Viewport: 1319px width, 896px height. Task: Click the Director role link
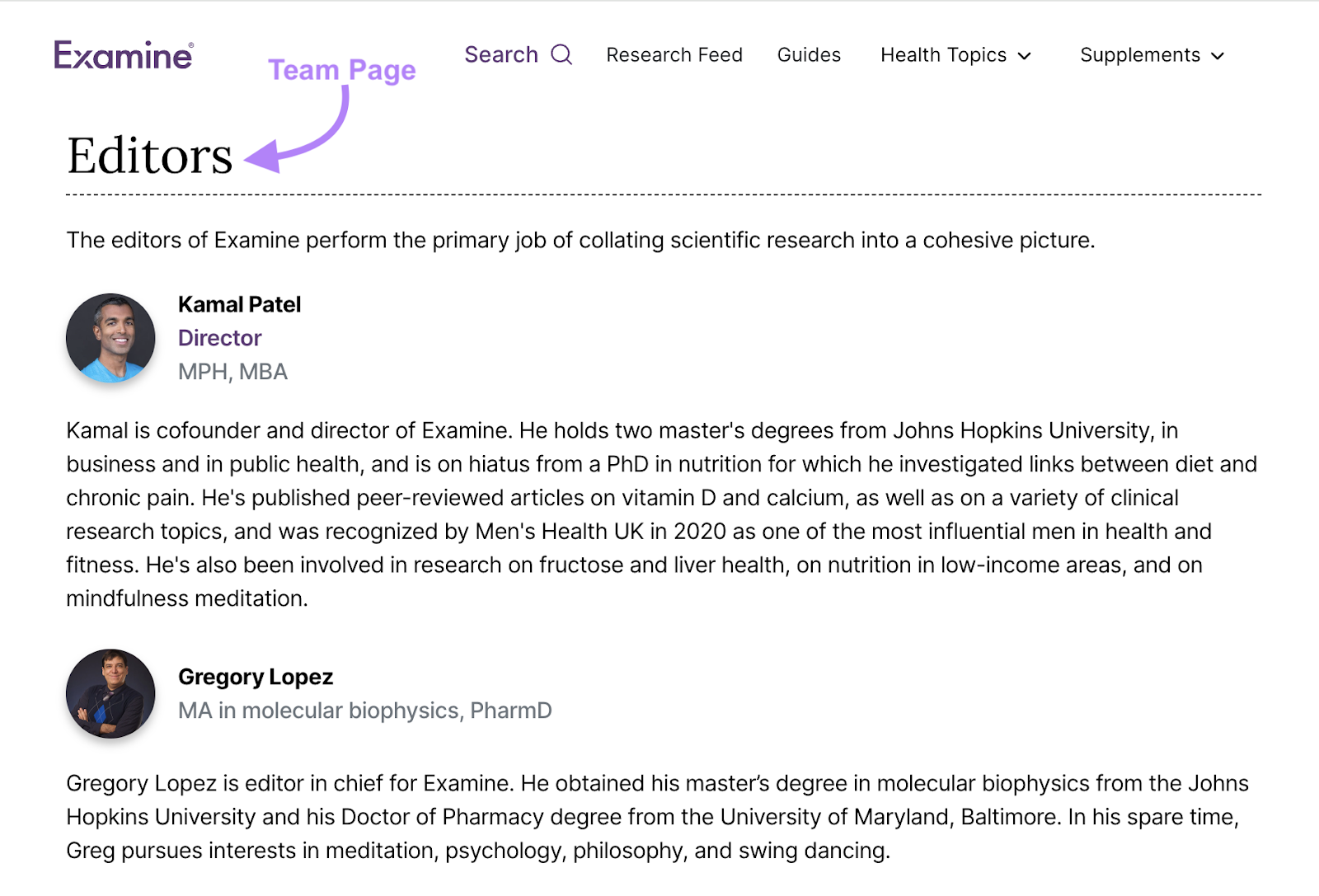pyautogui.click(x=219, y=338)
